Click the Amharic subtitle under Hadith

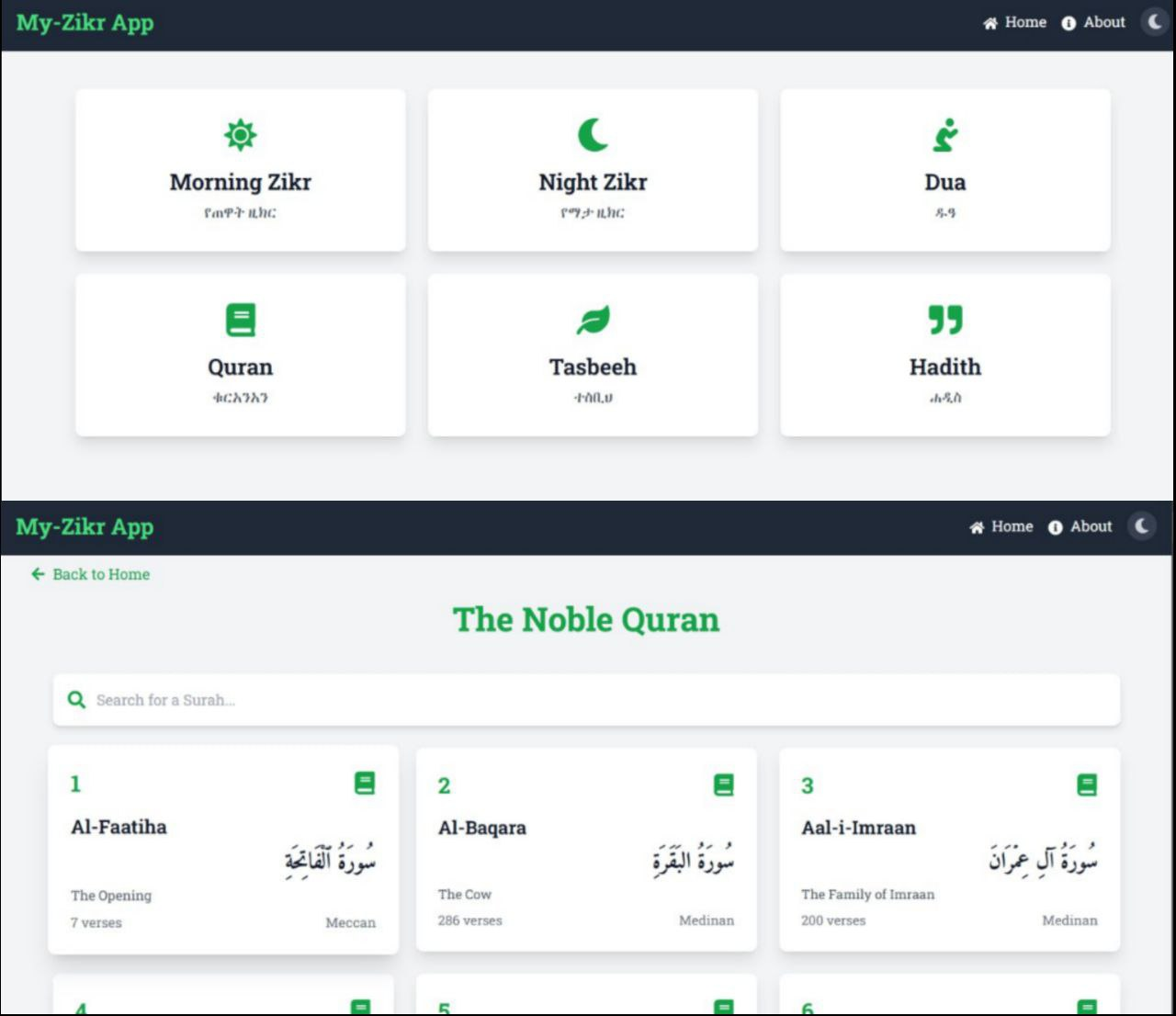click(x=945, y=398)
